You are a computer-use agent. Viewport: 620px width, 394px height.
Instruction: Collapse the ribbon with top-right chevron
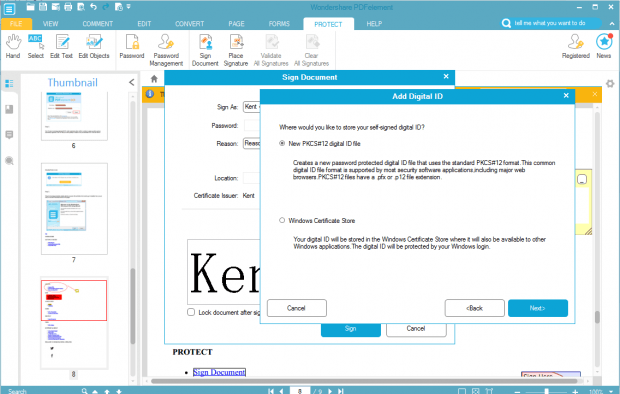[612, 24]
